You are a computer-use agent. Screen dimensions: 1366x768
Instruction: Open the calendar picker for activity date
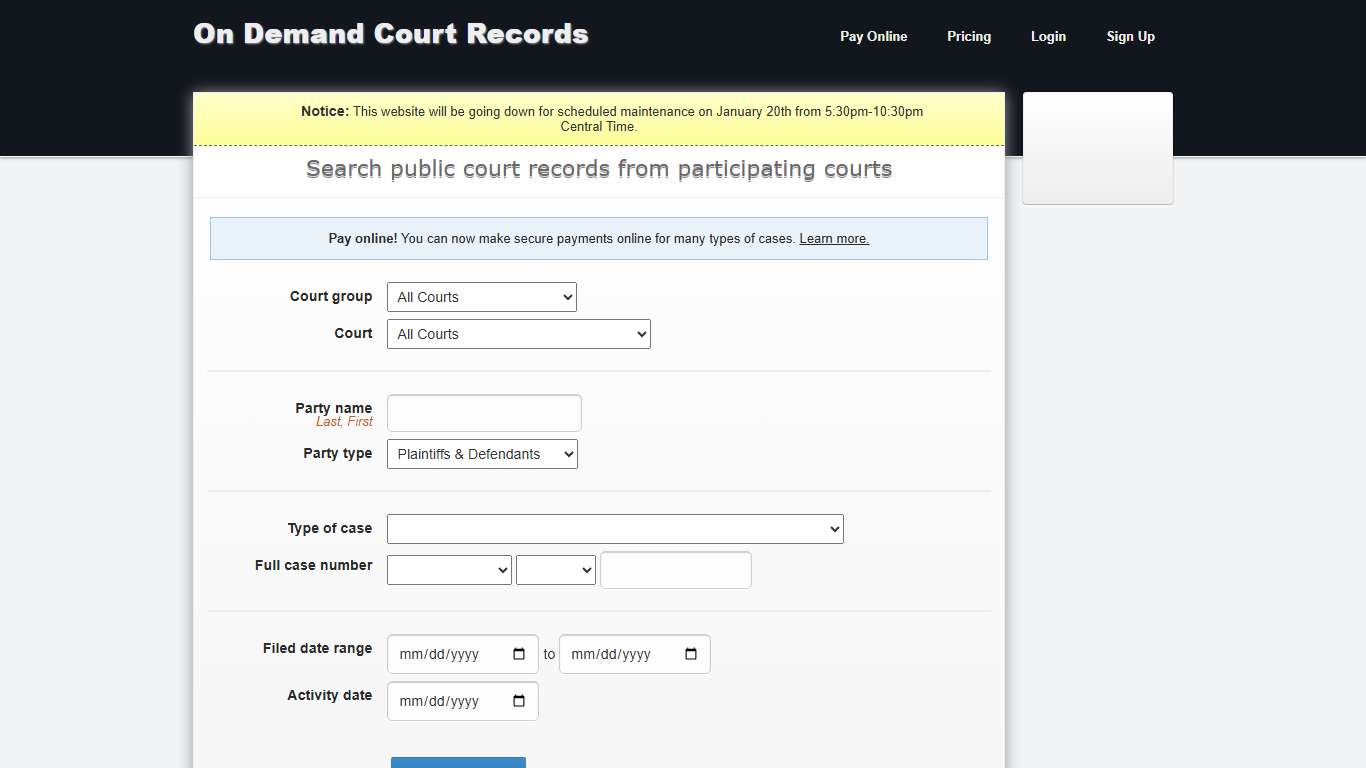[519, 700]
